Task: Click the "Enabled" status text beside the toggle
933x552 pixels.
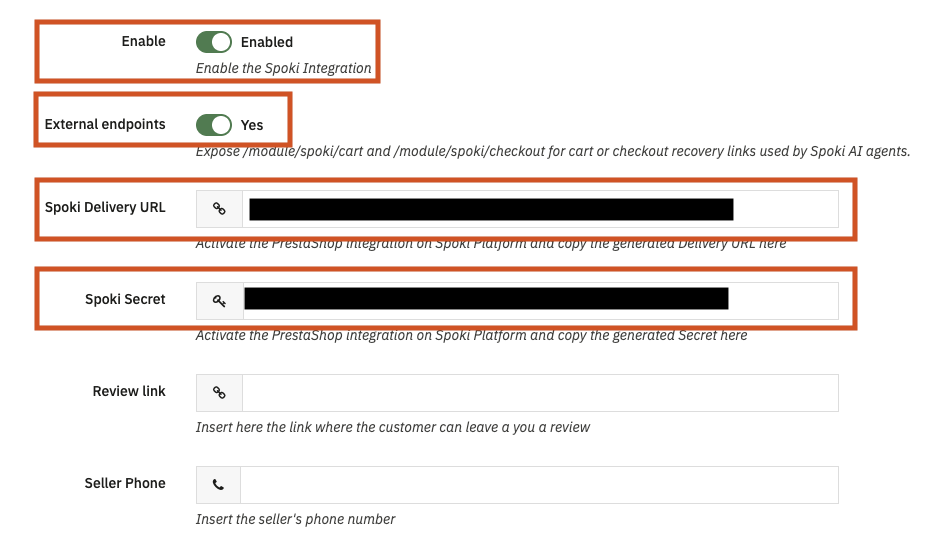Action: pyautogui.click(x=267, y=42)
